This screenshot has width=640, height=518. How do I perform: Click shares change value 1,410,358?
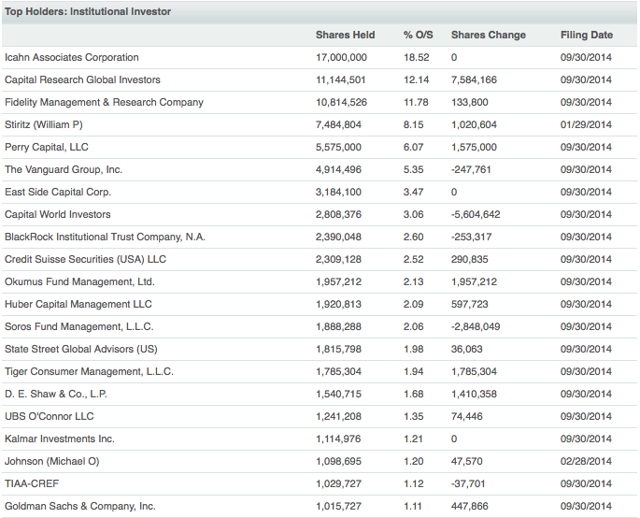point(474,394)
